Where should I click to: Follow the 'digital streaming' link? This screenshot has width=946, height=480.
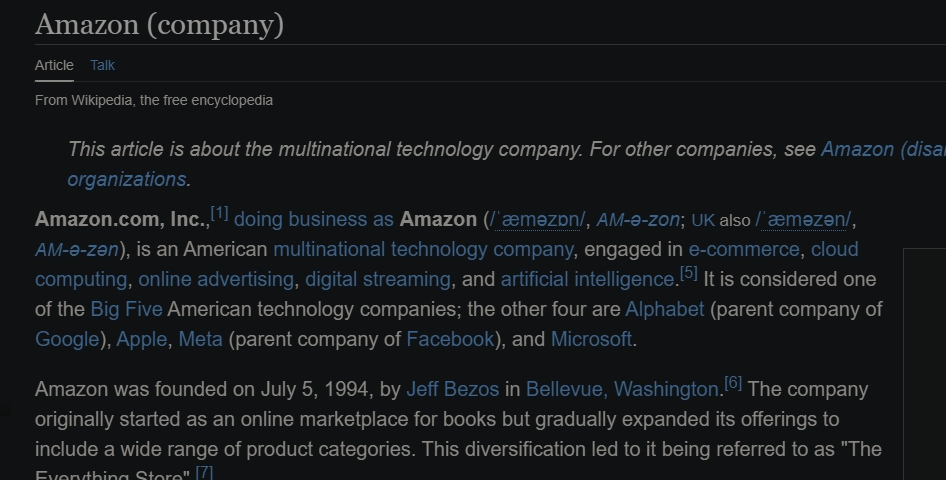(x=378, y=279)
